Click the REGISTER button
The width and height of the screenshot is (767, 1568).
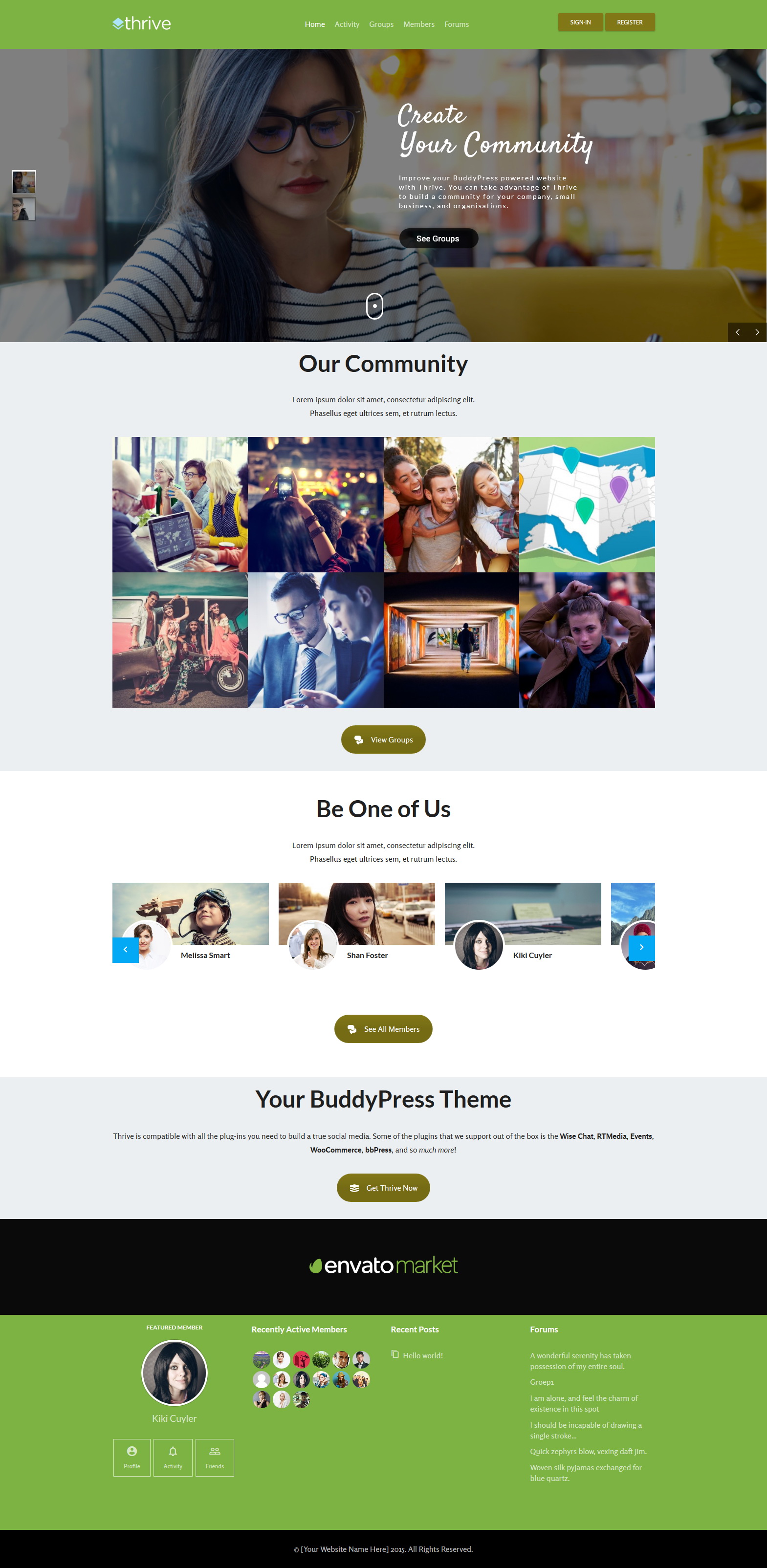[x=630, y=22]
